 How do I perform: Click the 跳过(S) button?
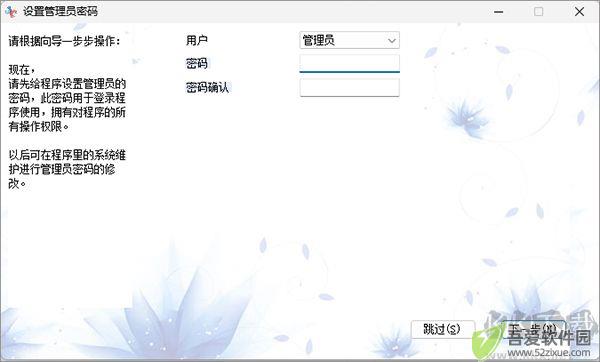(442, 329)
